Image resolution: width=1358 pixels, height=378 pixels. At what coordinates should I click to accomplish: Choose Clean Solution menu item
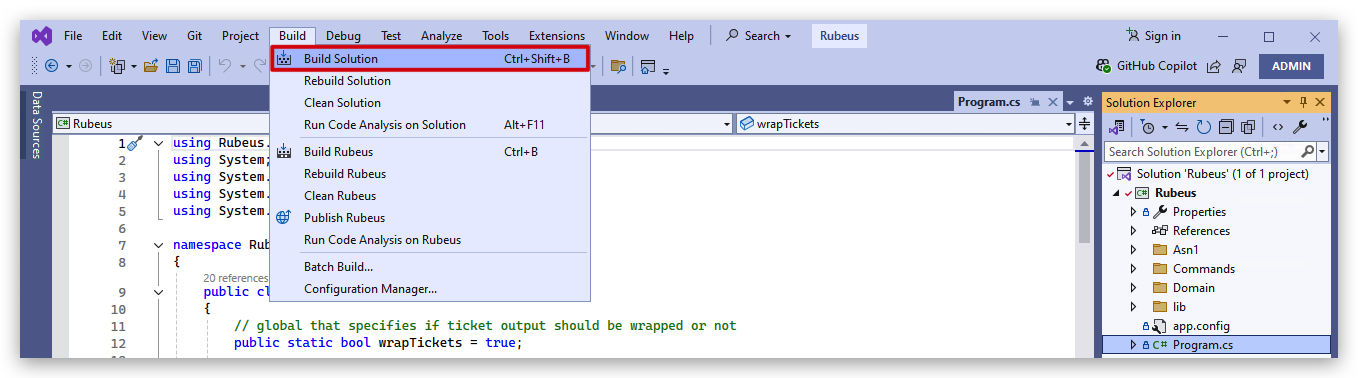pos(430,103)
